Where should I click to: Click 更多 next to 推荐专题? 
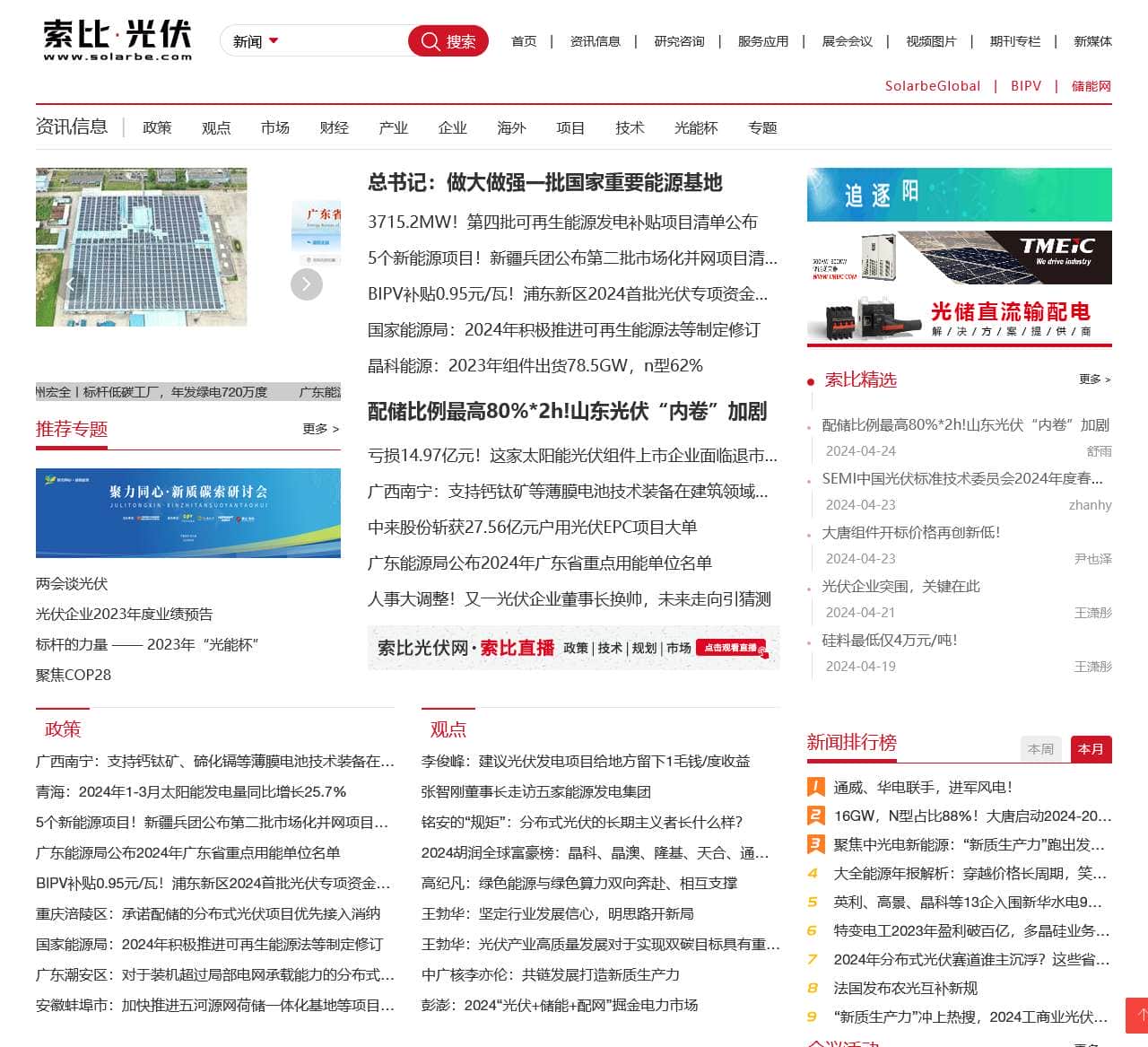pyautogui.click(x=321, y=429)
